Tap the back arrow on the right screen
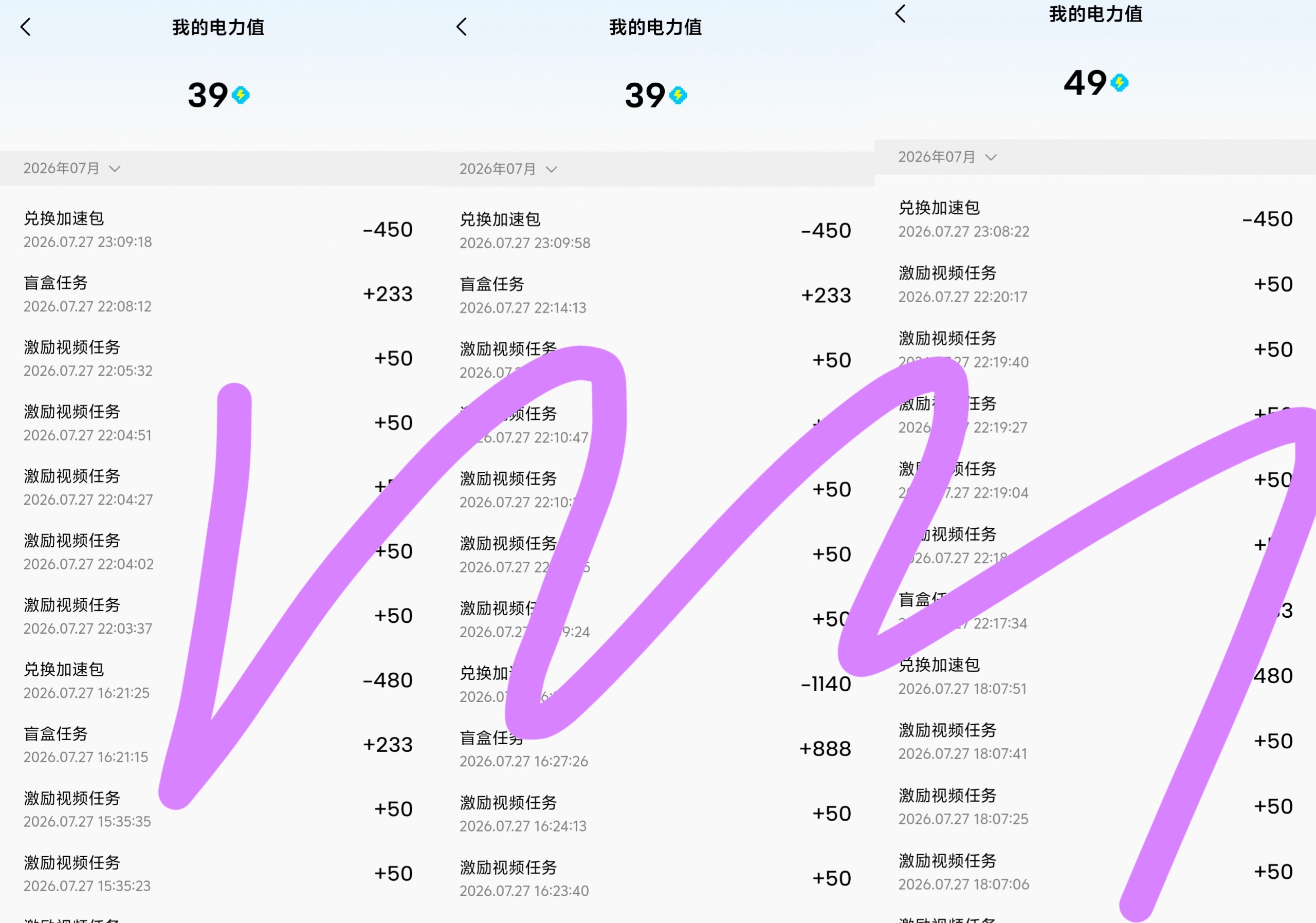This screenshot has width=1316, height=923. tap(901, 13)
